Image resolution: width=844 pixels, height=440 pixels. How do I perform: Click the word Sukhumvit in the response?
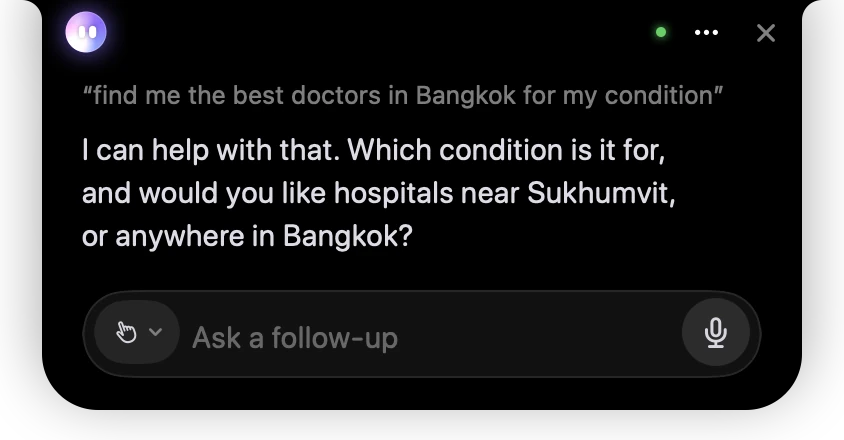(601, 193)
